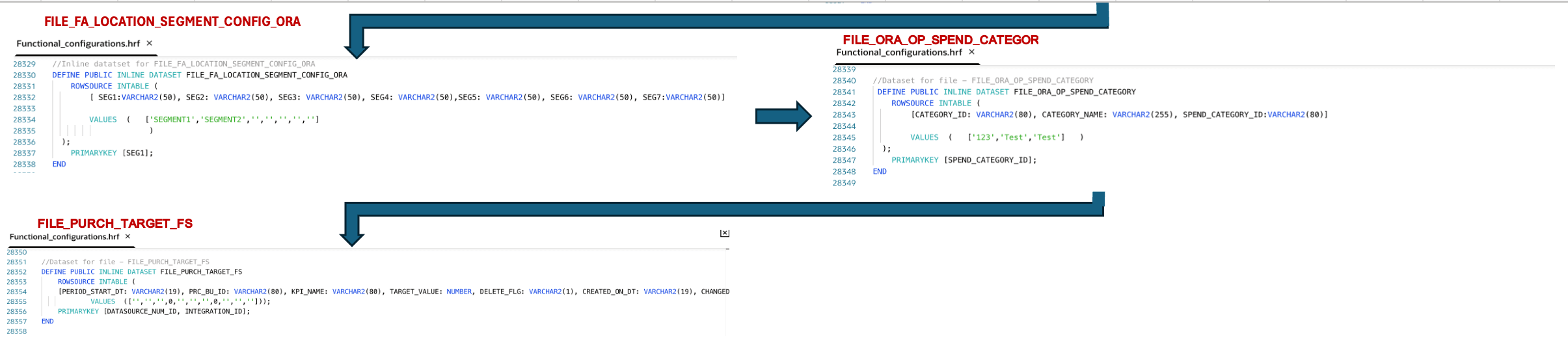Click the 'SEG4:' column name
Image resolution: width=1568 pixels, height=345 pixels.
pos(382,97)
